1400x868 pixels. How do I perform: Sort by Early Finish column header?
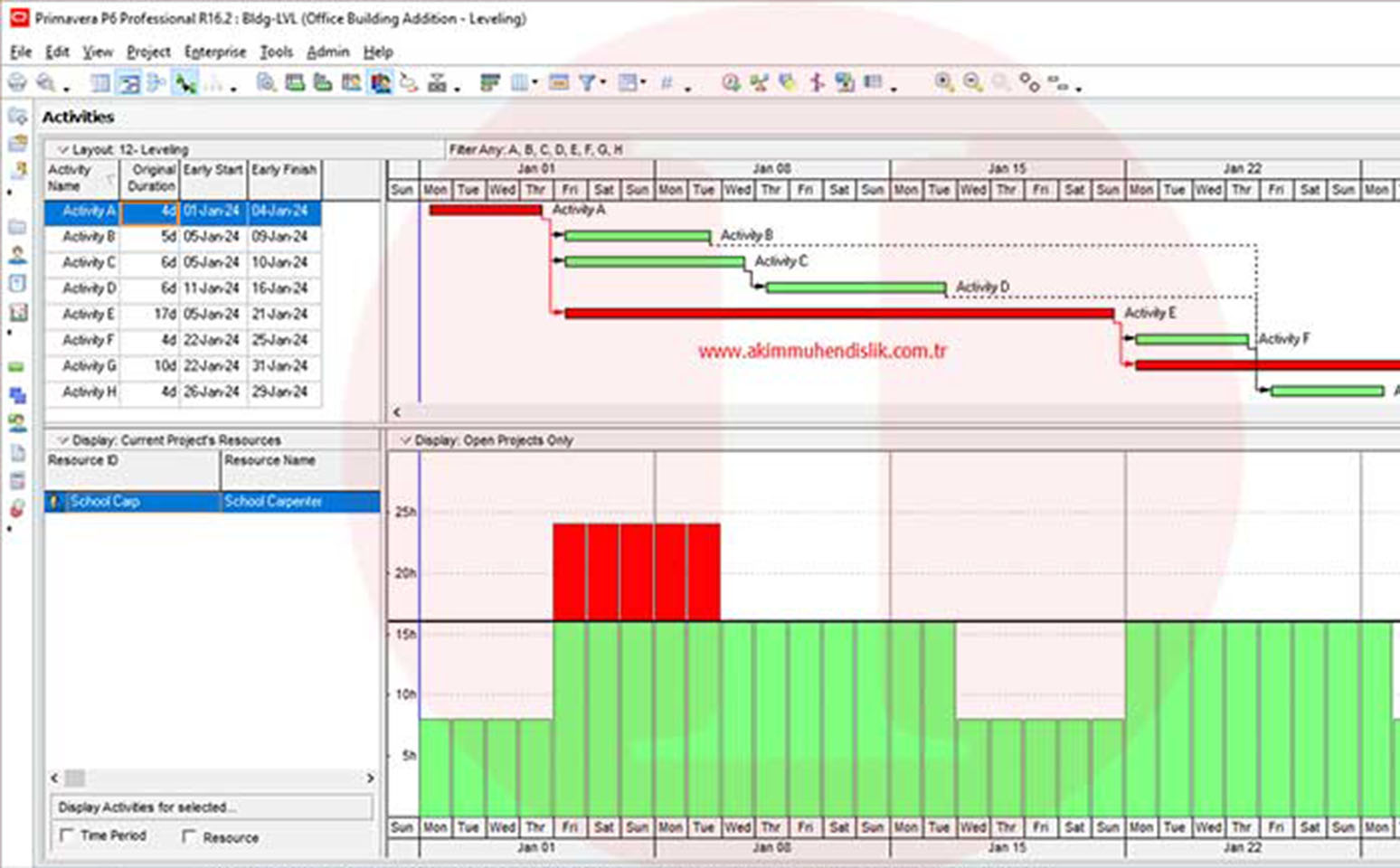click(284, 178)
